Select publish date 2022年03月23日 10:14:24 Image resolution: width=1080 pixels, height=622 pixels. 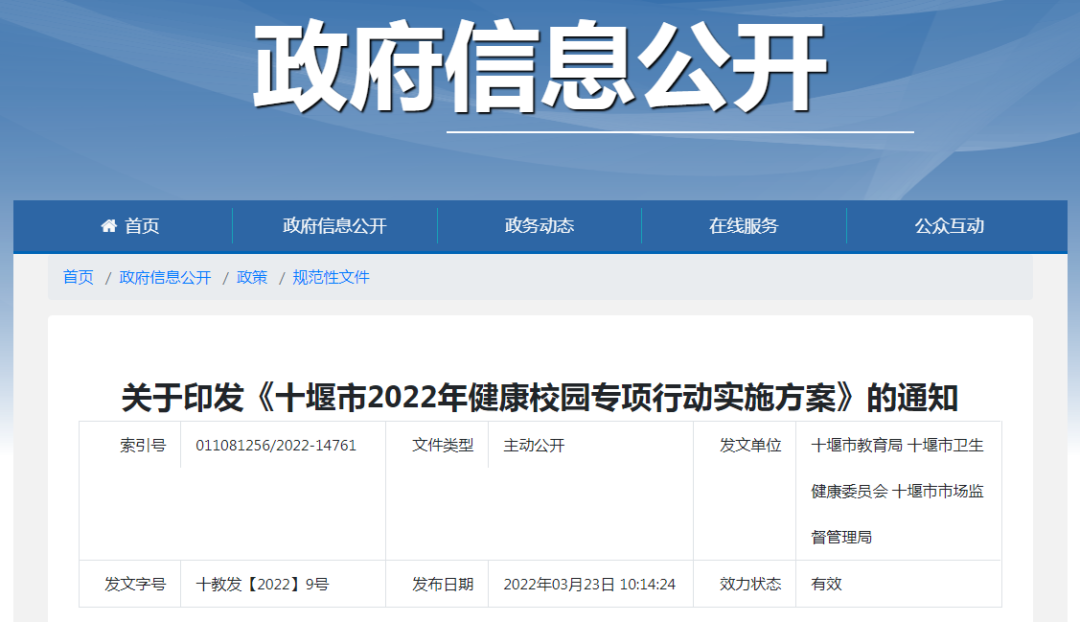point(590,584)
